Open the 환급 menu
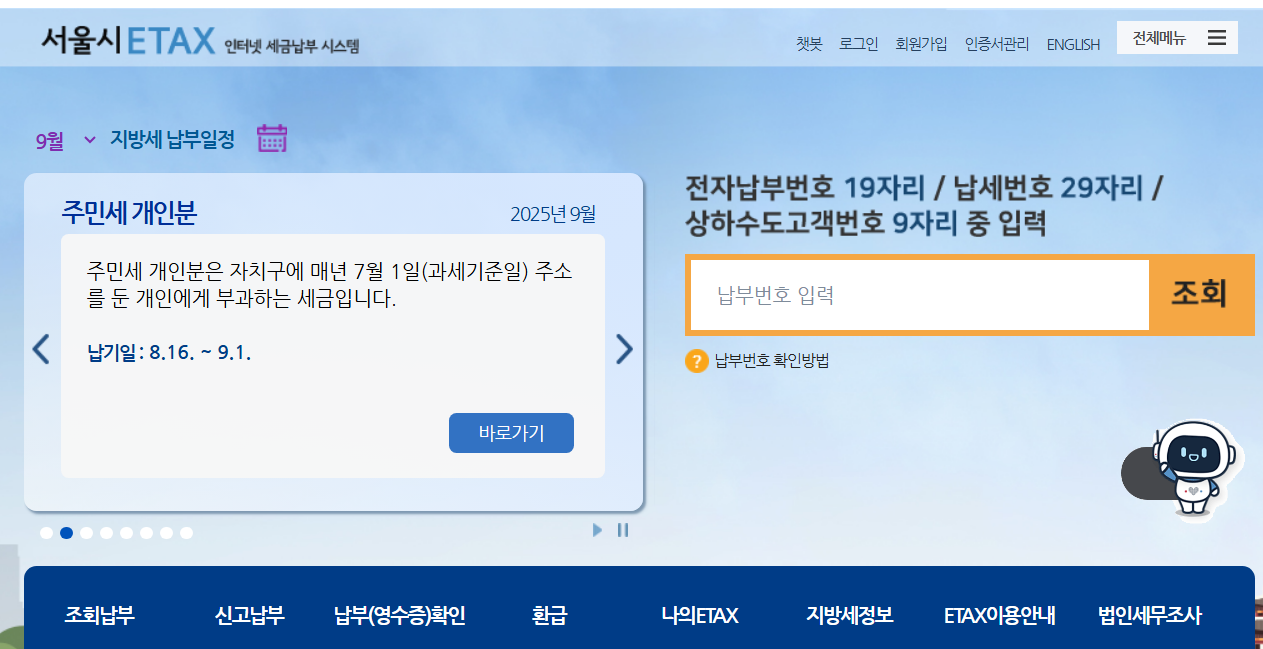 [550, 616]
